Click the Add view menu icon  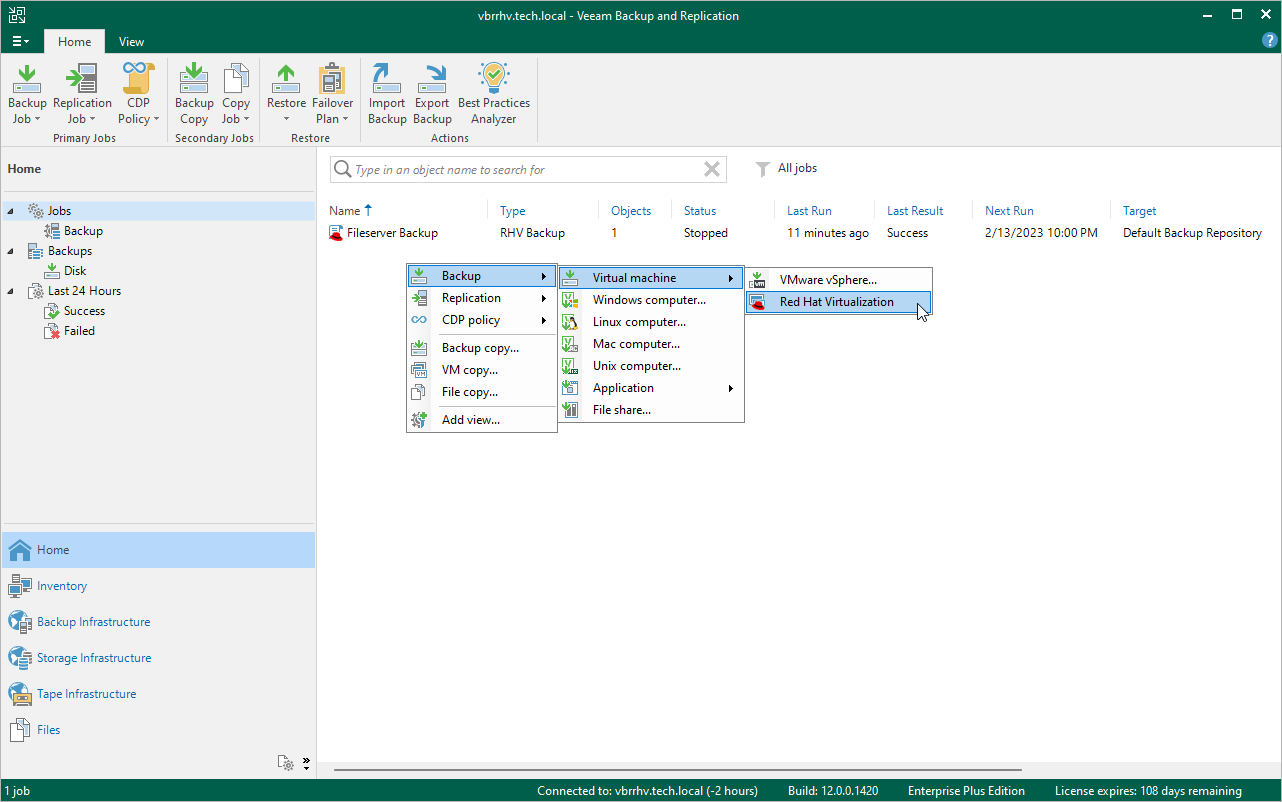[420, 420]
